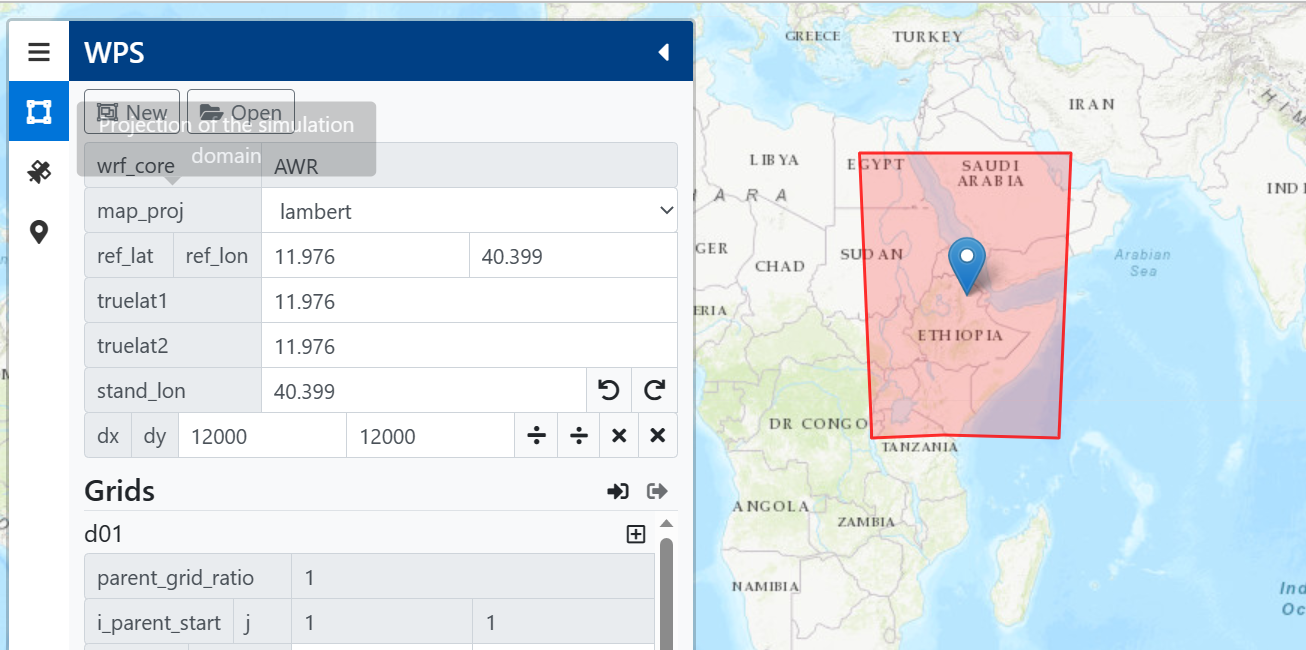Image resolution: width=1306 pixels, height=650 pixels.
Task: Select the WPS domain tab icon
Action: point(39,111)
